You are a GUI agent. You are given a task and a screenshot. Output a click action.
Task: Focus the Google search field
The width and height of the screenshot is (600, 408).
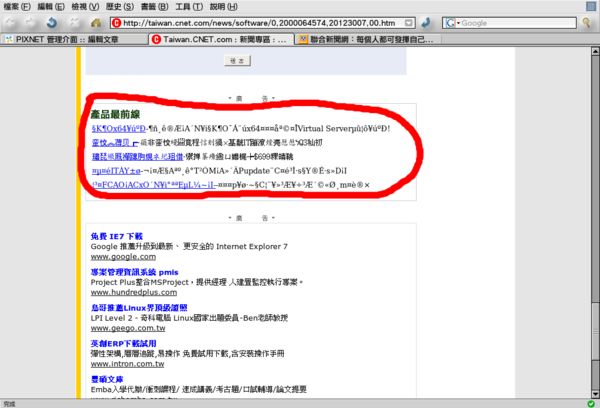(x=518, y=23)
